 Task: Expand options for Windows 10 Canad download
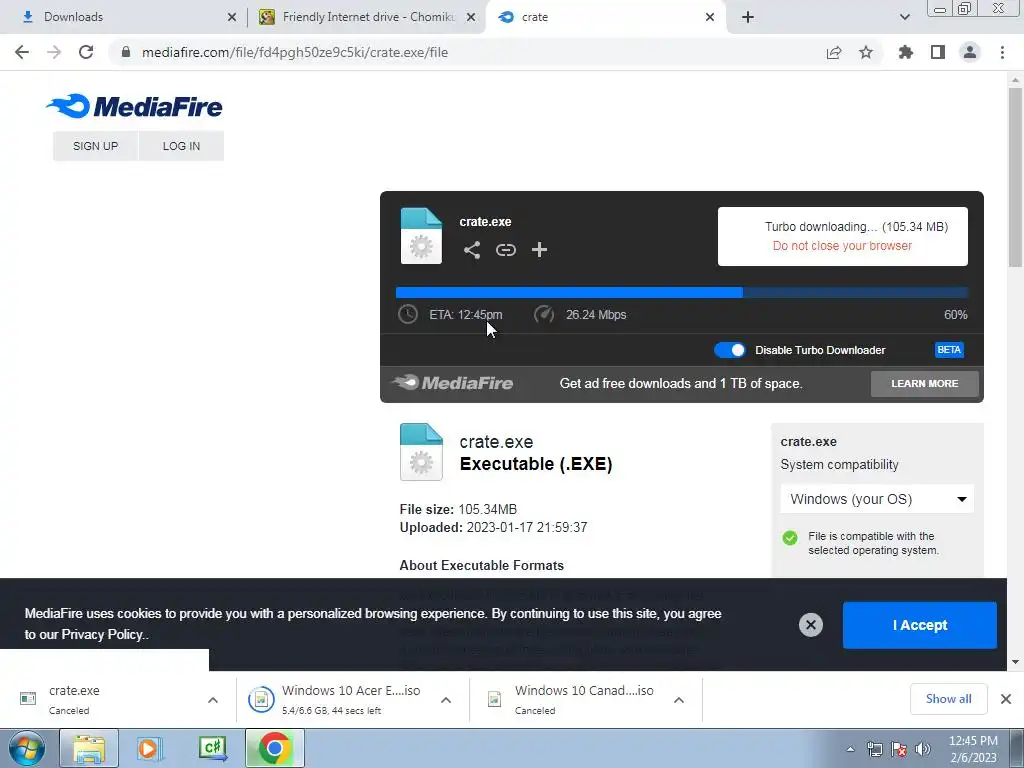(x=679, y=700)
